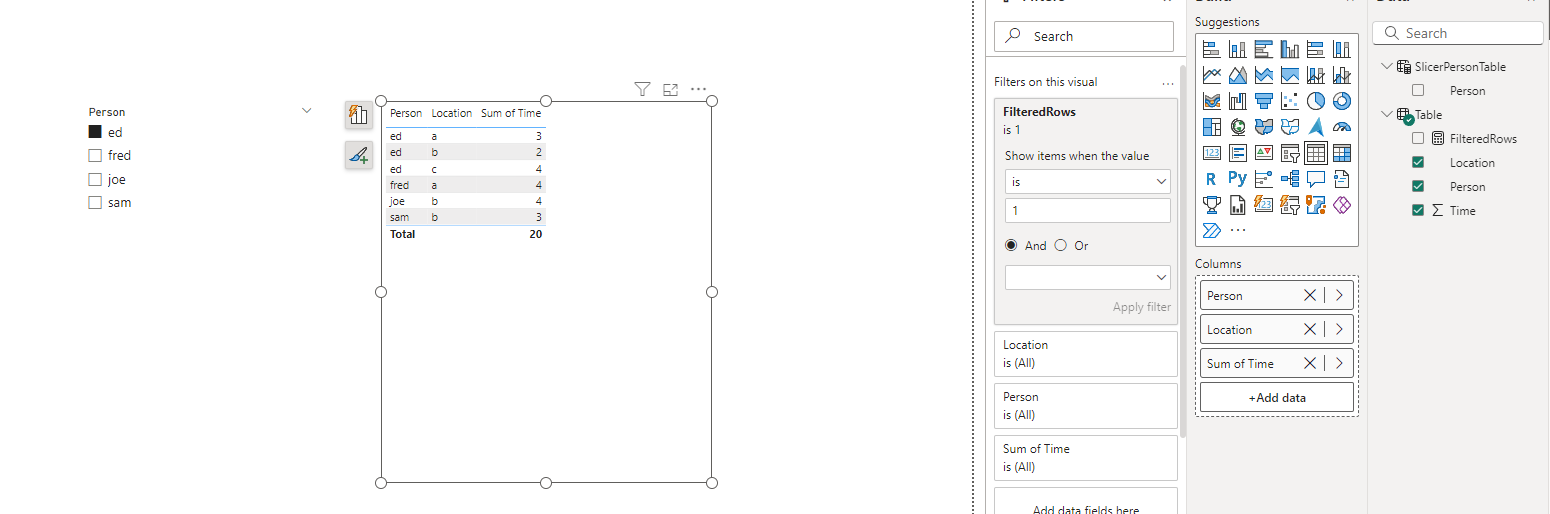1550x514 pixels.
Task: Uncheck ed in the Person slicer
Action: point(95,132)
